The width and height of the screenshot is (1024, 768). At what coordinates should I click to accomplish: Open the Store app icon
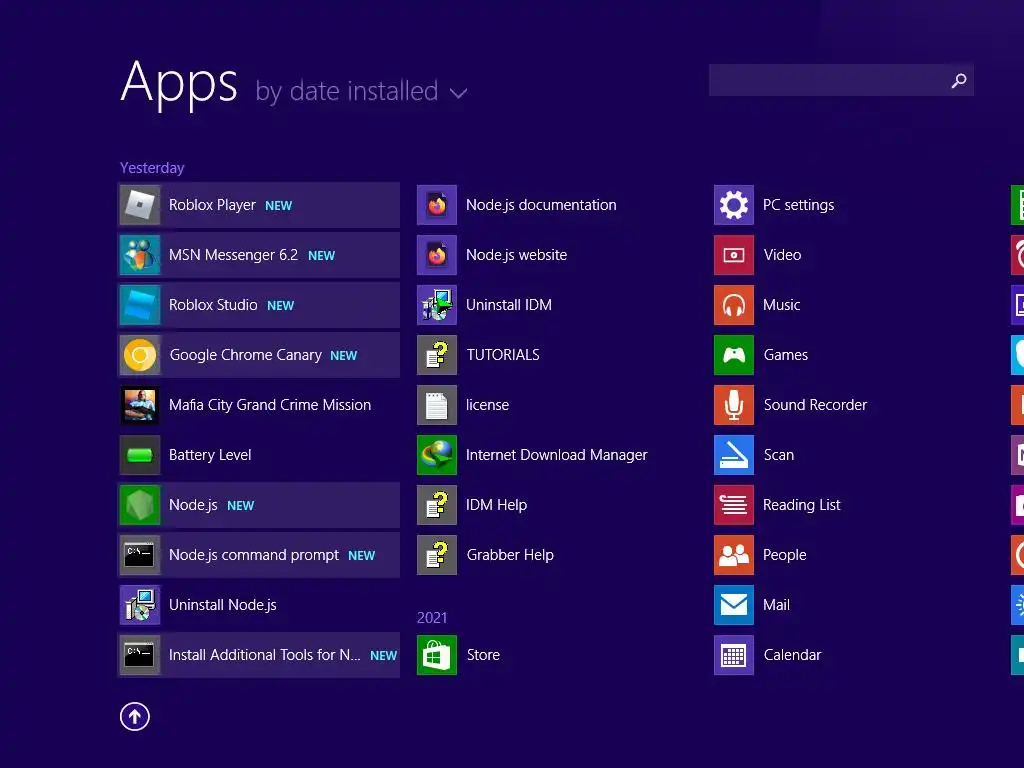coord(437,655)
